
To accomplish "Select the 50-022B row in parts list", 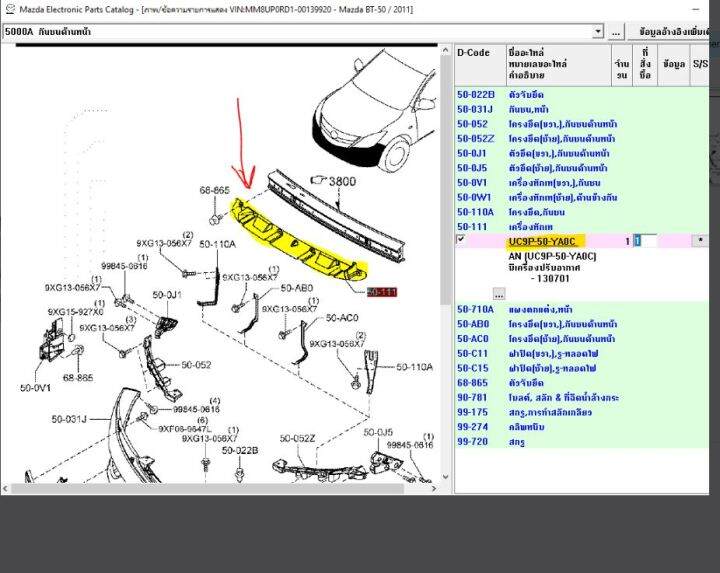I will tap(476, 96).
